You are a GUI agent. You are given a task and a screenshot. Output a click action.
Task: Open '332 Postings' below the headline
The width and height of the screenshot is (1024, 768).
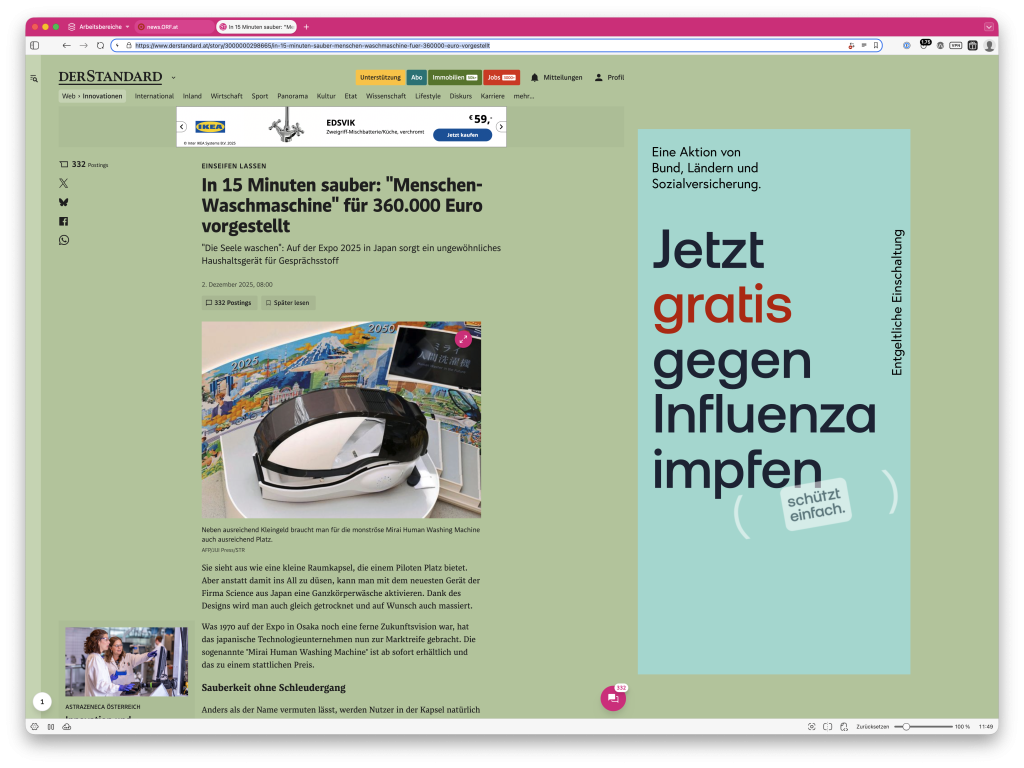coord(231,302)
